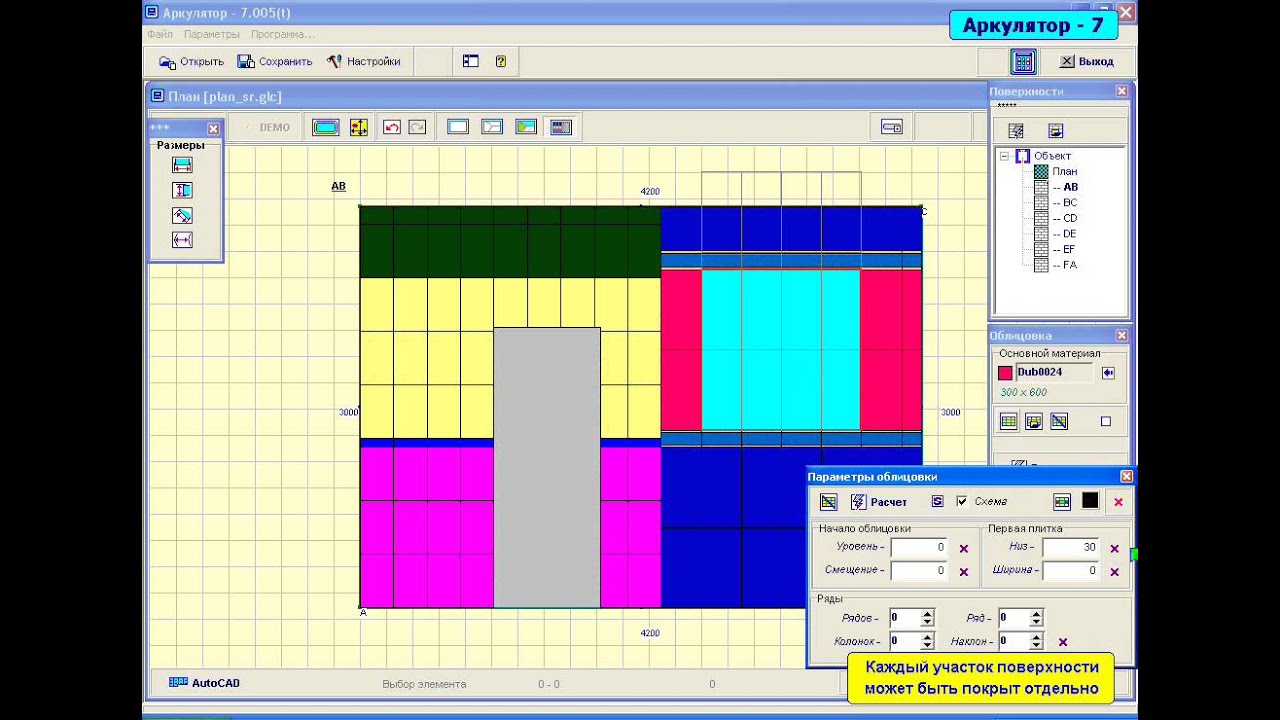The height and width of the screenshot is (720, 1280).
Task: Click the save surfaces icon in Поверхности
Action: coord(1055,131)
